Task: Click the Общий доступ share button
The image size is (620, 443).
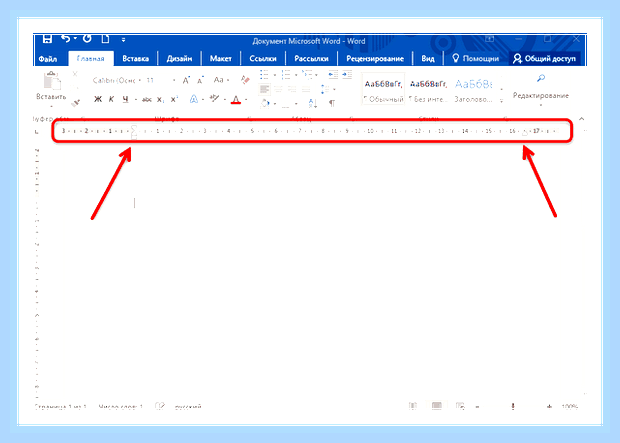Action: (544, 59)
